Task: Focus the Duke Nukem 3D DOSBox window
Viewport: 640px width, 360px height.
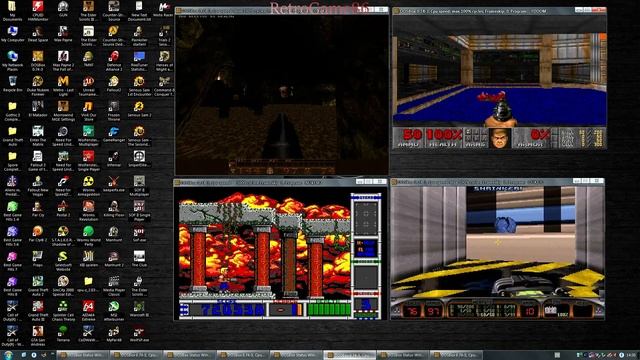Action: [497, 249]
